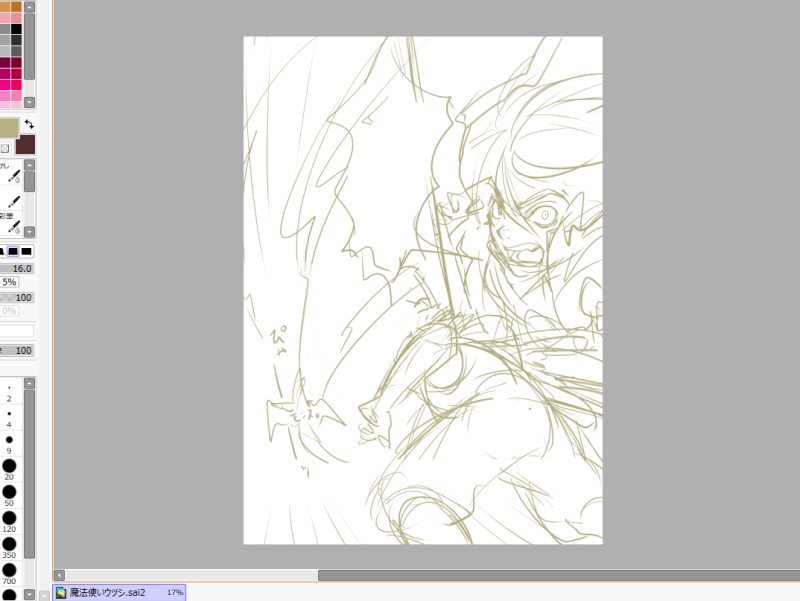Adjust the lower slider showing 100
This screenshot has height=601, width=800.
point(17,350)
